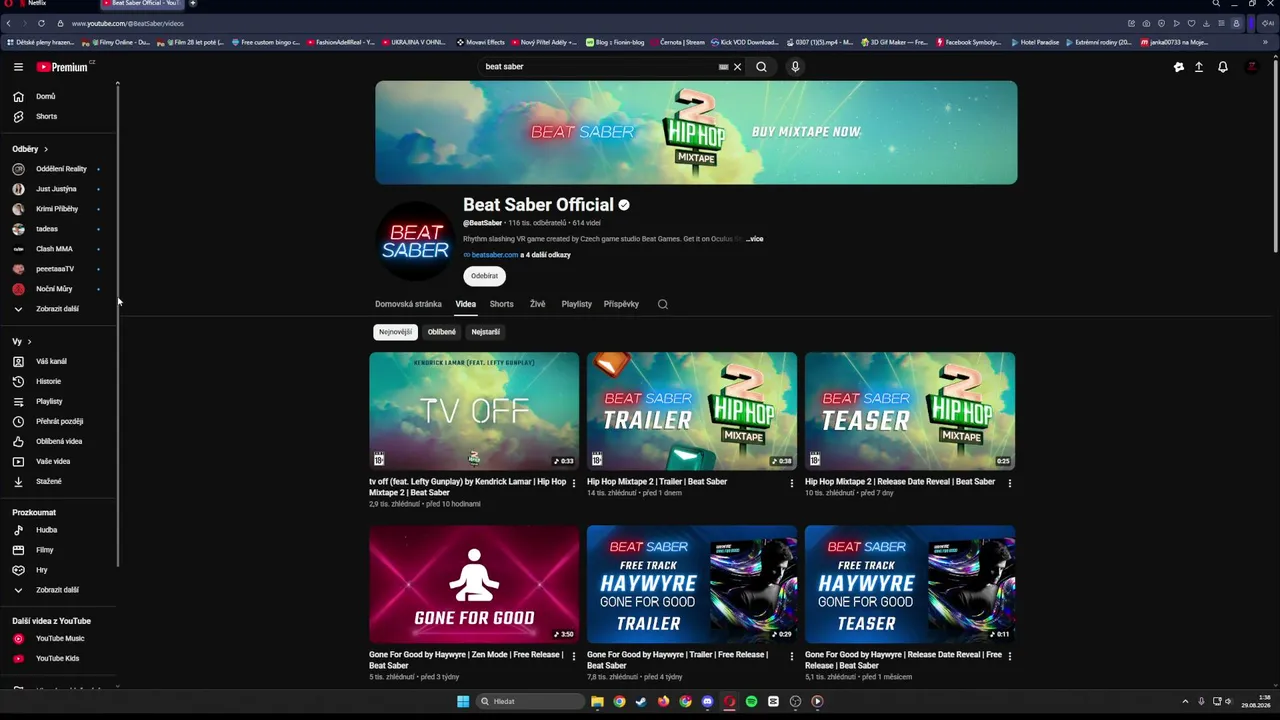Open options for Gone For Good Zen Mode
Image resolution: width=1280 pixels, height=720 pixels.
(573, 657)
